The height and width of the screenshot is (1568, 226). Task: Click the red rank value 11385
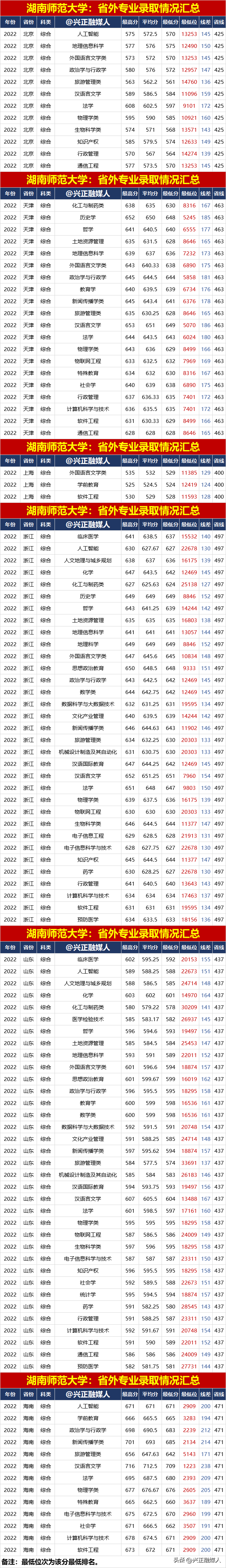[x=189, y=472]
